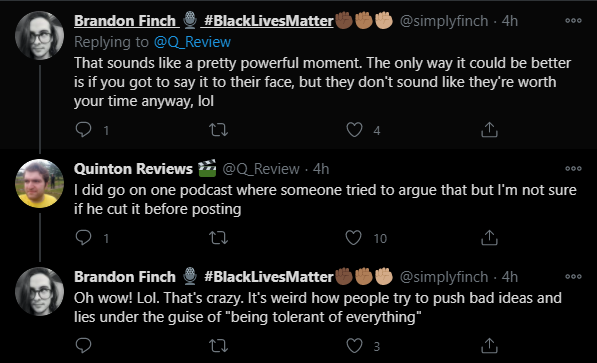Open more options on last tweet
Screen dimensions: 597x363
click(x=573, y=277)
